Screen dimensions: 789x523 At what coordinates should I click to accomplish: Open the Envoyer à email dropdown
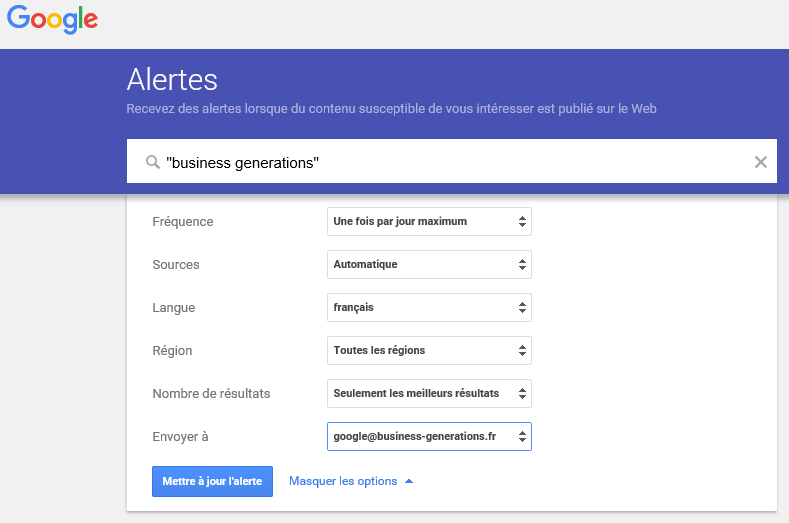tap(429, 436)
